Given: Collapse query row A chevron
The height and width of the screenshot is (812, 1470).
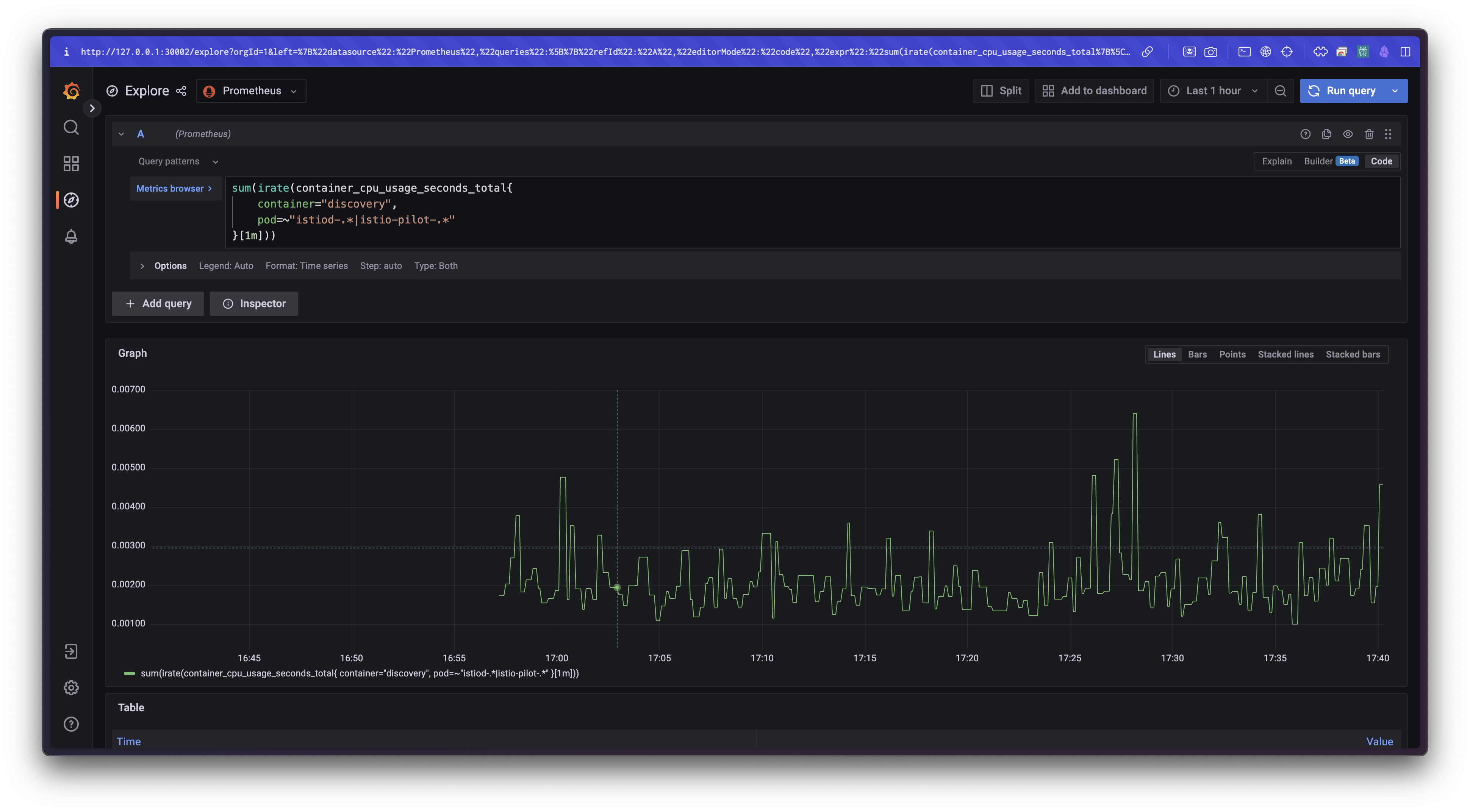Looking at the screenshot, I should click(121, 134).
